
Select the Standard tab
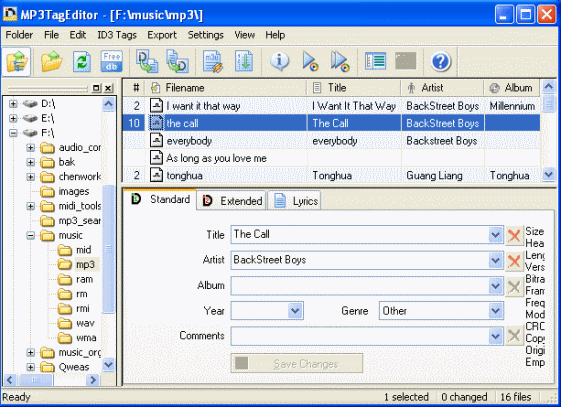click(161, 199)
